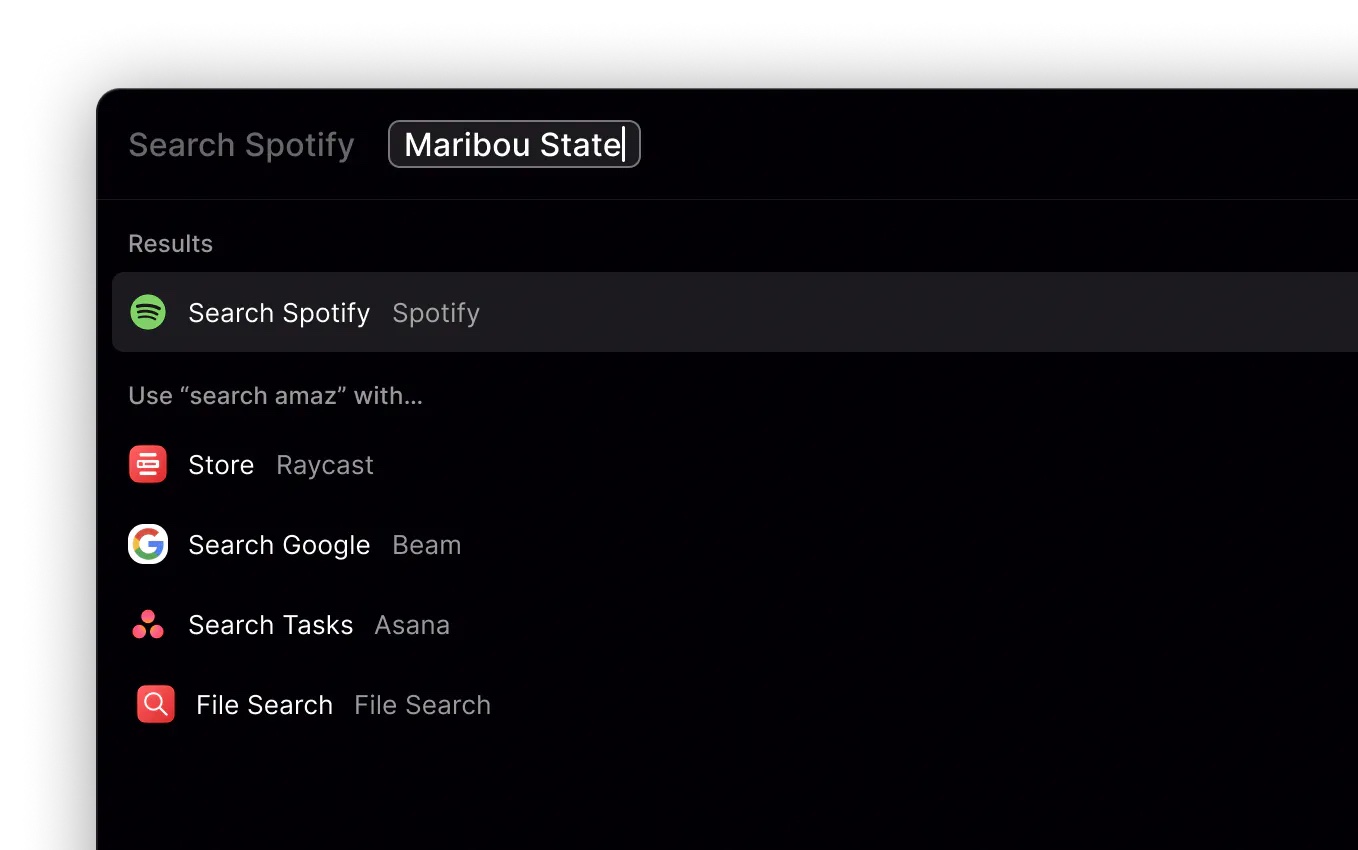Choose the Search Google command
The height and width of the screenshot is (850, 1358).
point(279,545)
